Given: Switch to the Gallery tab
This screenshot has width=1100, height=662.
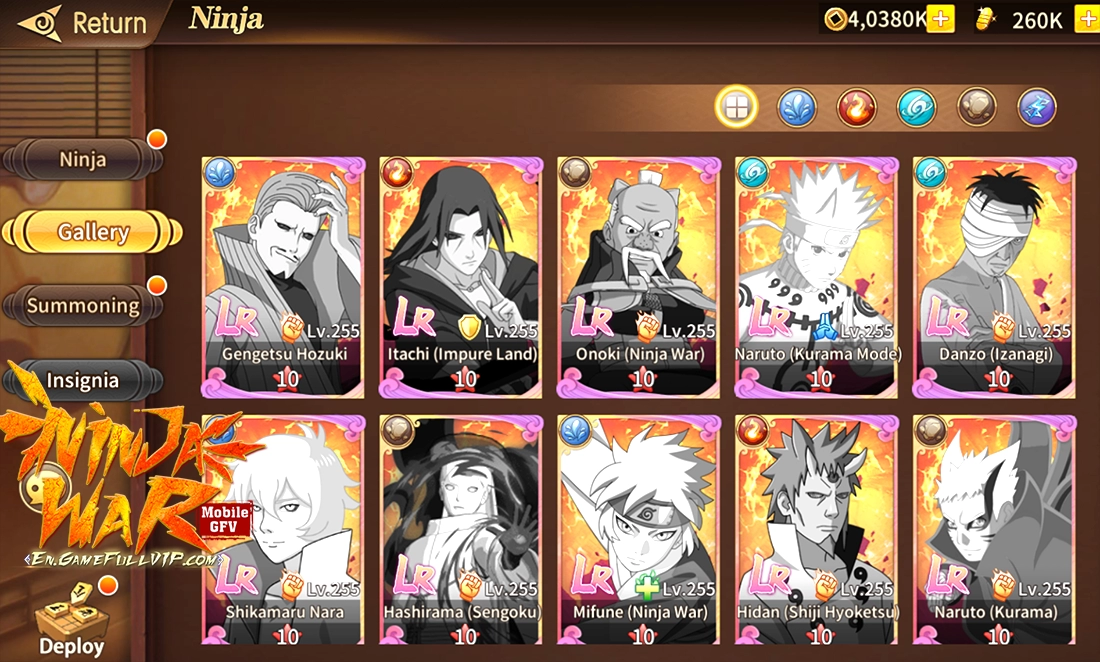Looking at the screenshot, I should (93, 231).
